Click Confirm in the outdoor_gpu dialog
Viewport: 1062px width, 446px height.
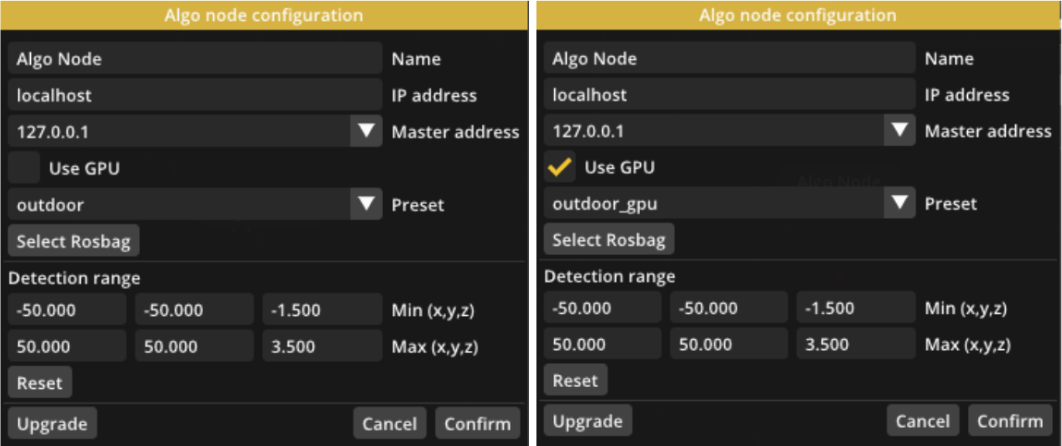[1011, 421]
